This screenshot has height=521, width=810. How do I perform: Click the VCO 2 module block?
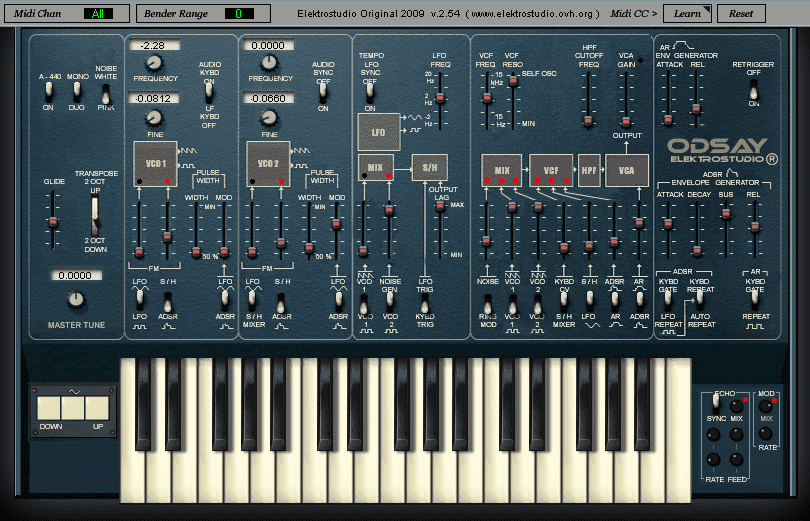268,164
